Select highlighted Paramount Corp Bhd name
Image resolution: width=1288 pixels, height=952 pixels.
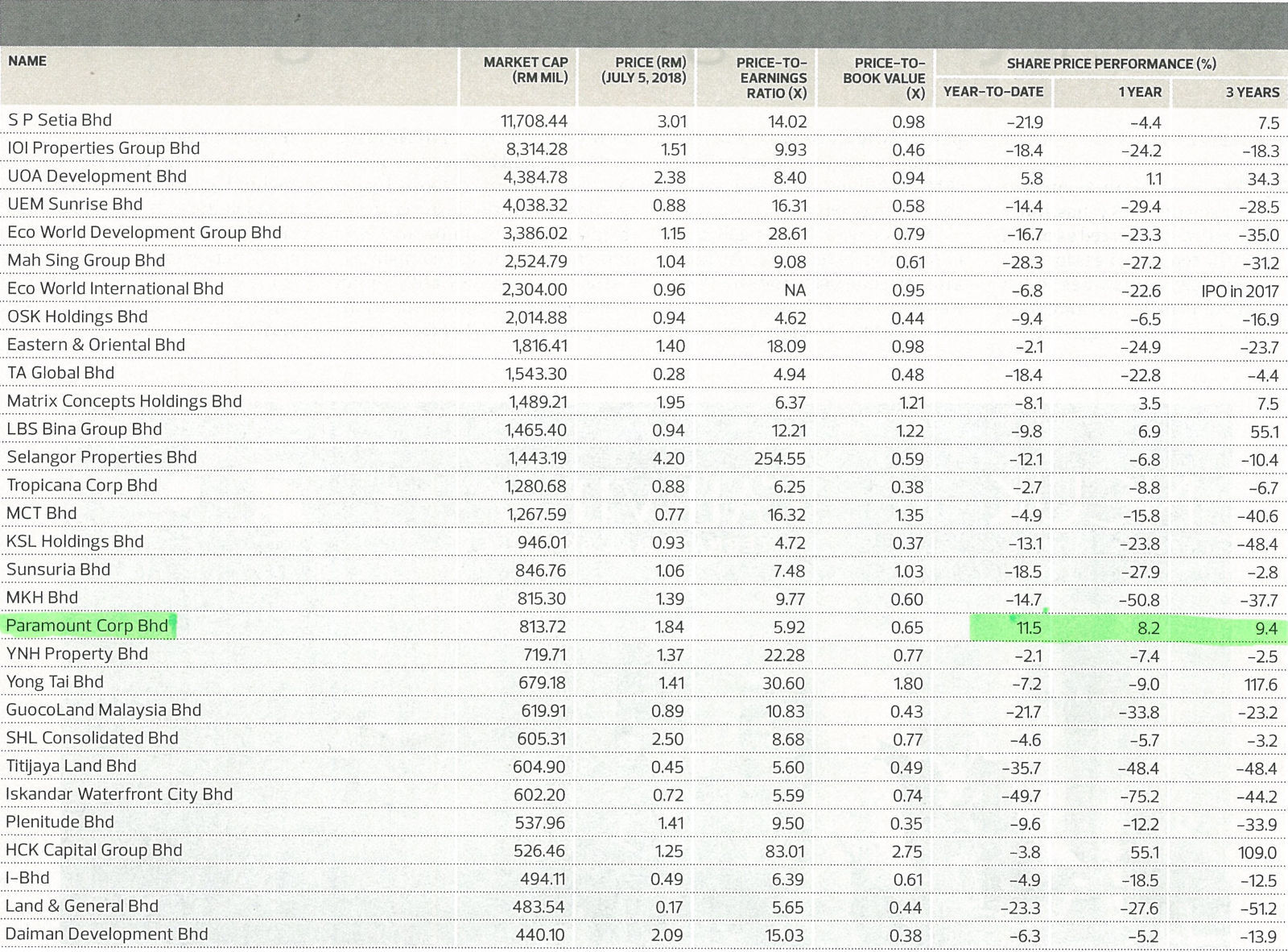pyautogui.click(x=87, y=626)
